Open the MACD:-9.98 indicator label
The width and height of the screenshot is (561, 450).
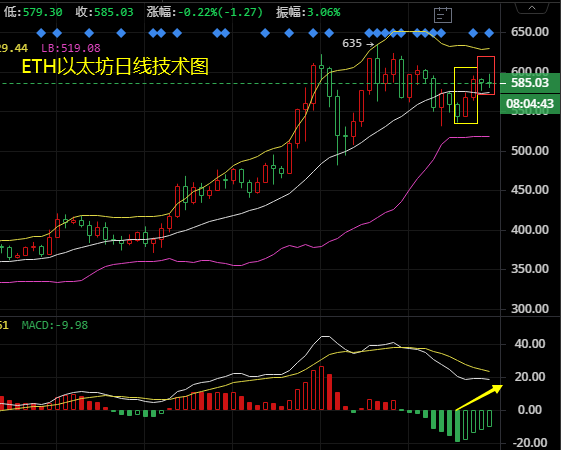point(55,325)
